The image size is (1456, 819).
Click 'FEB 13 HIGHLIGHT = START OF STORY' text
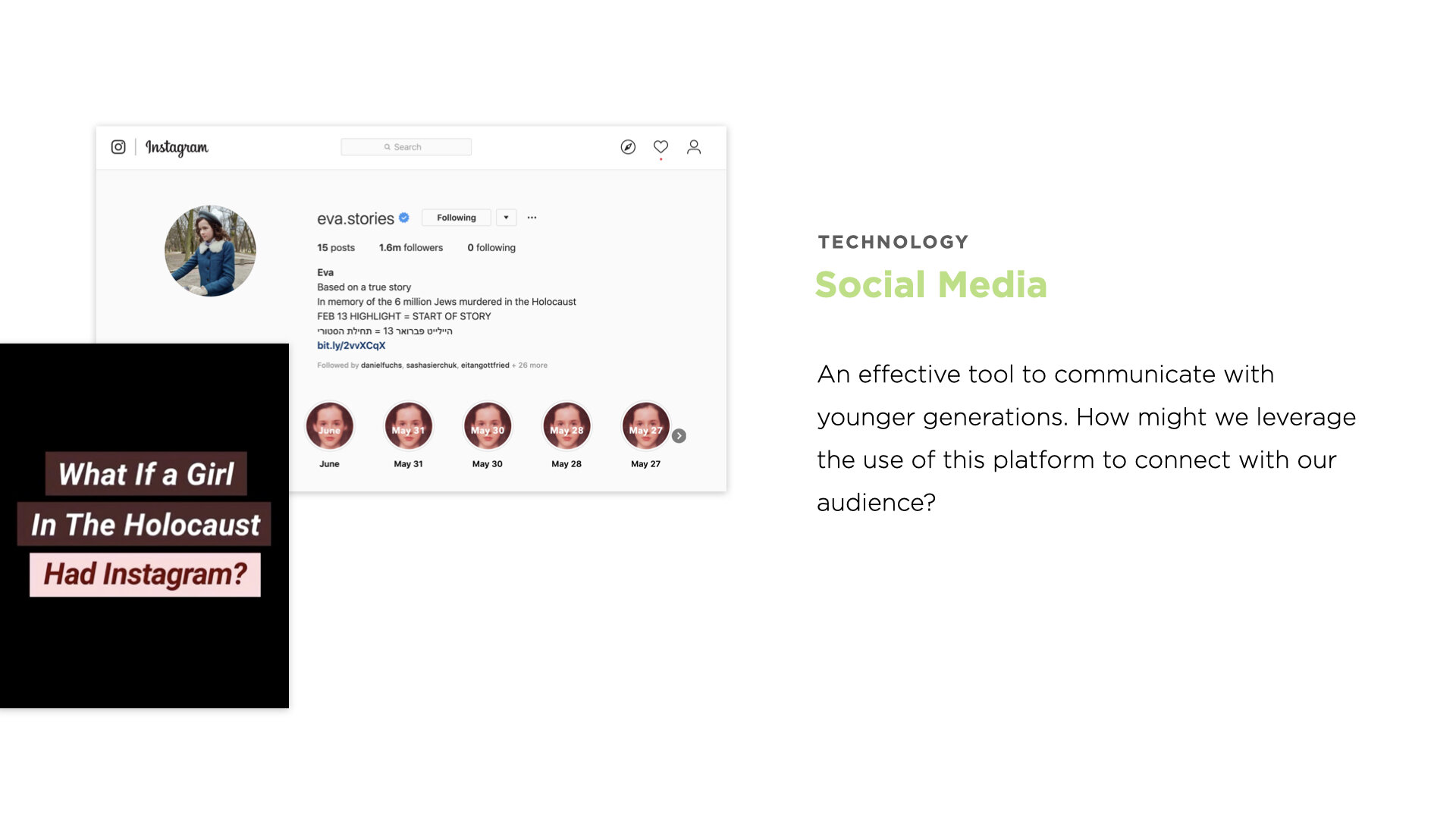pyautogui.click(x=404, y=317)
